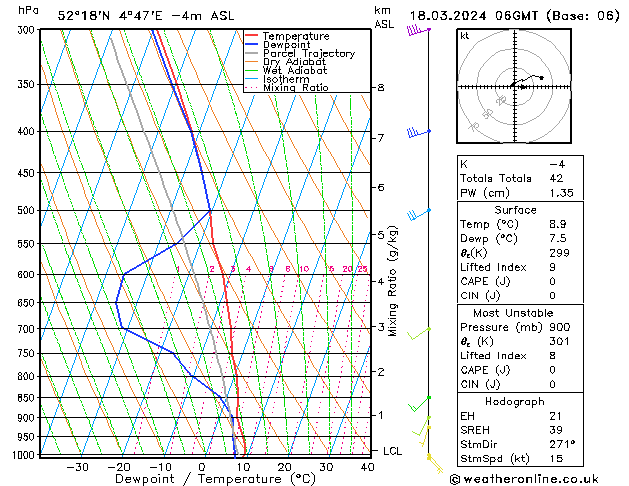Click the 40 temperature axis label
629x486 pixels.
point(367,468)
